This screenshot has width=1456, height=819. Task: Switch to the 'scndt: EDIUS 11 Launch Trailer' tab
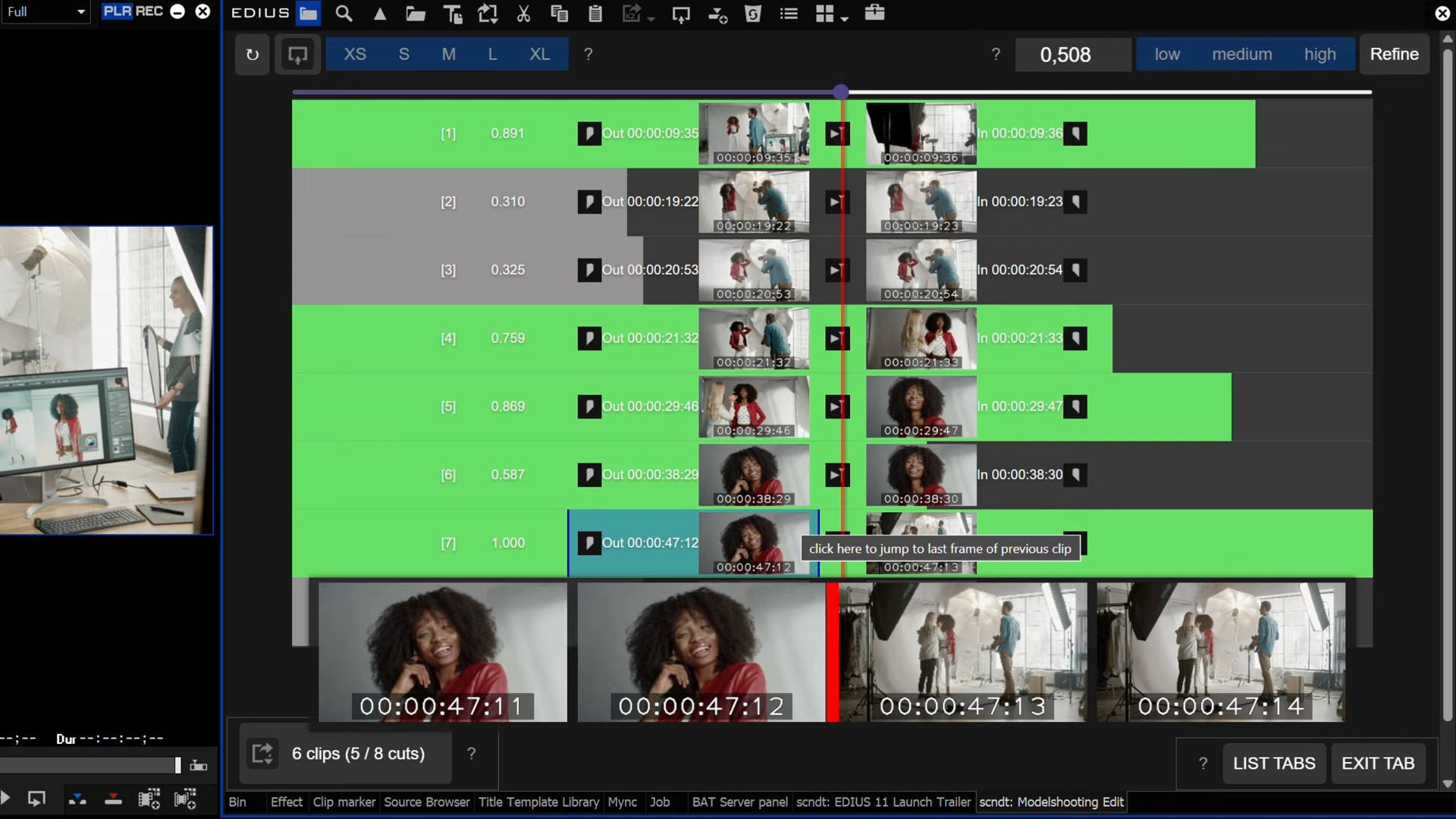(x=883, y=802)
